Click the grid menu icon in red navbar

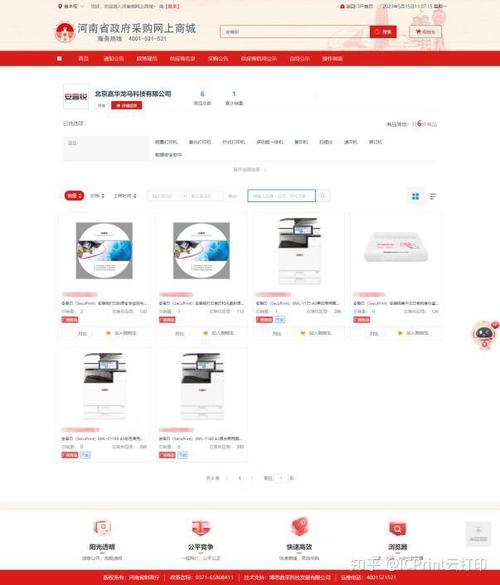click(59, 59)
